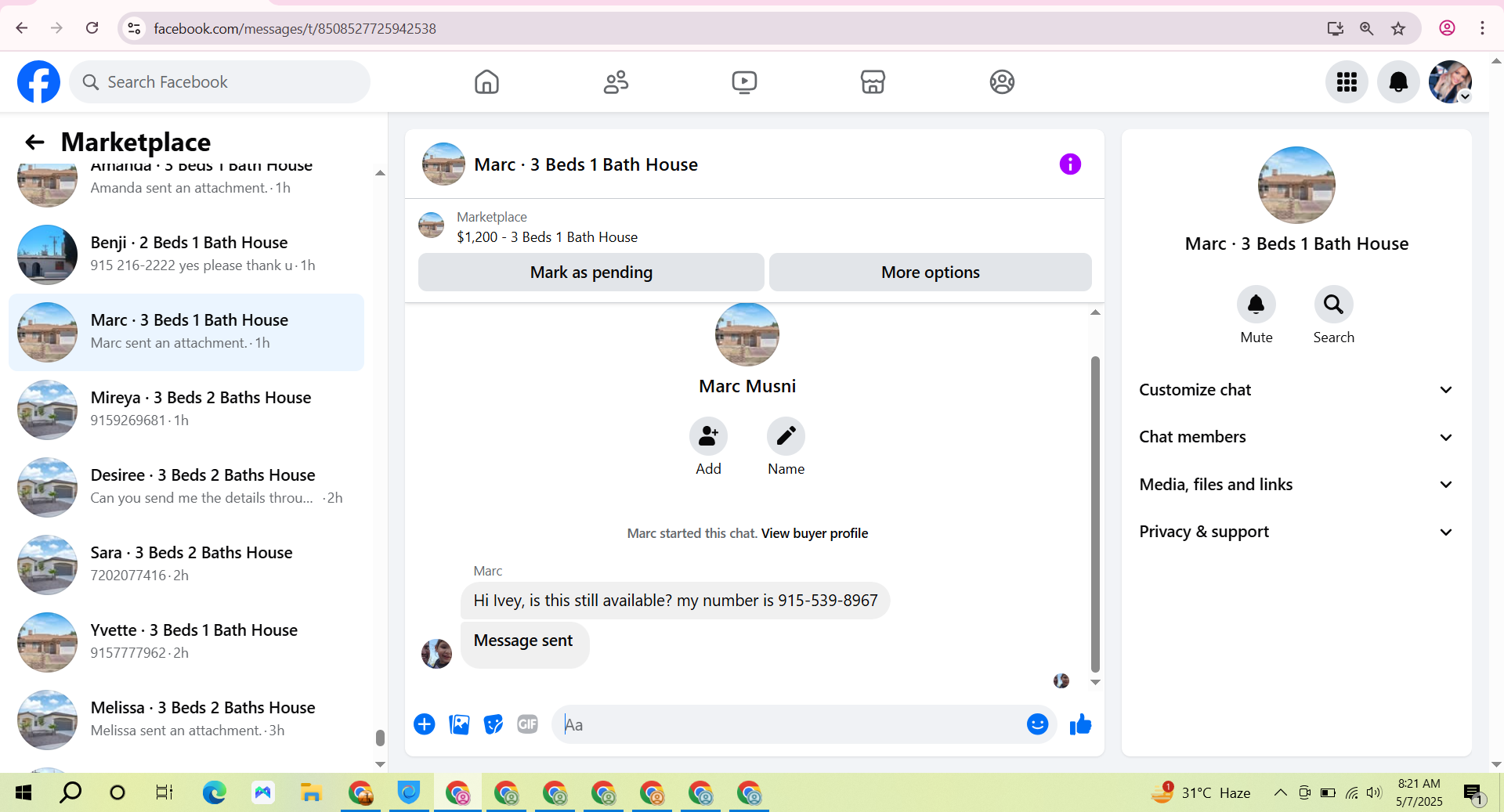
Task: Toggle the purple conversation info icon
Action: click(x=1070, y=164)
